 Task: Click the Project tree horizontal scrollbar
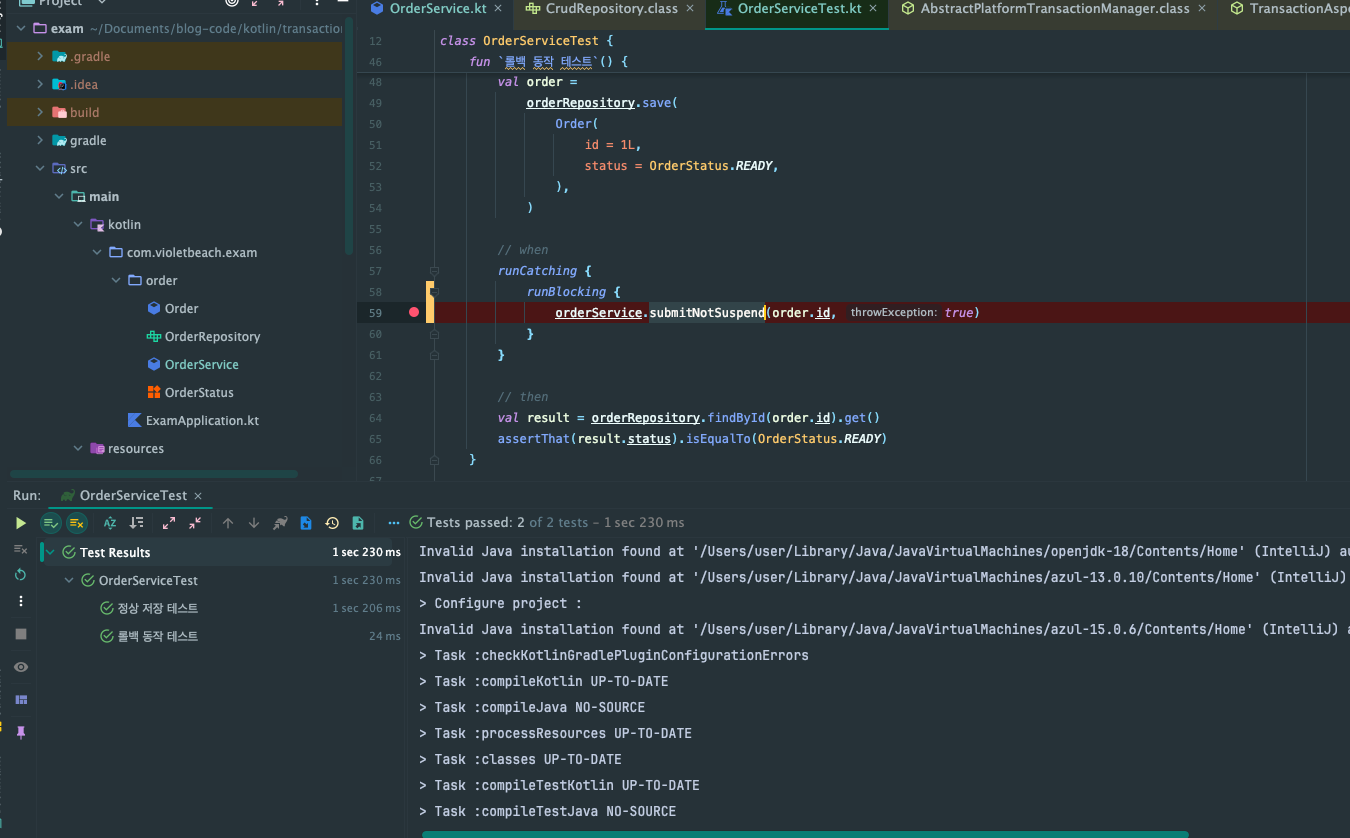tap(154, 474)
